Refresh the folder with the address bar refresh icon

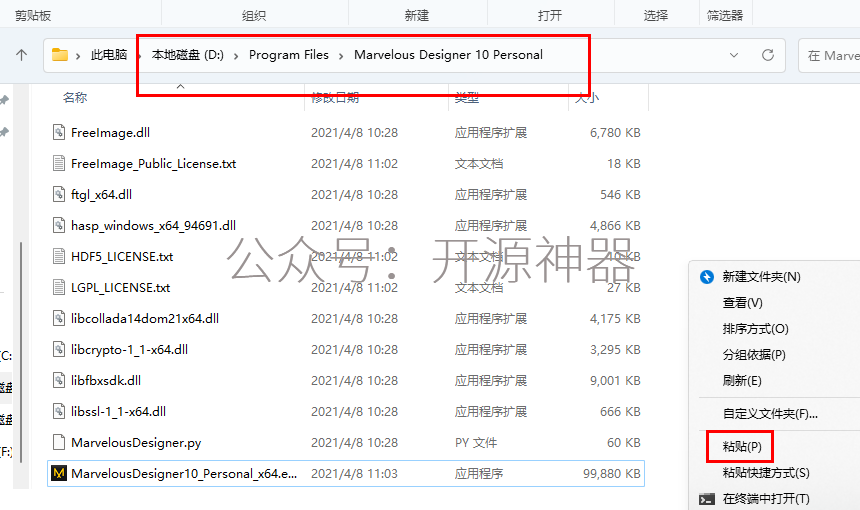[768, 55]
